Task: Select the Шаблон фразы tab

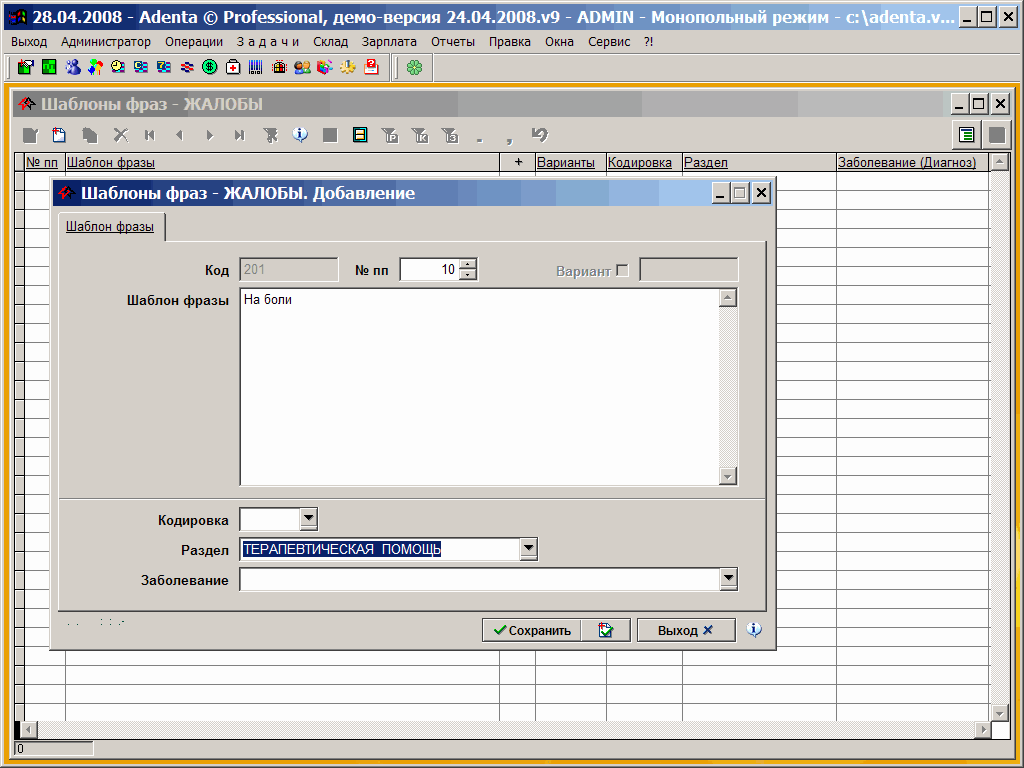Action: click(110, 227)
